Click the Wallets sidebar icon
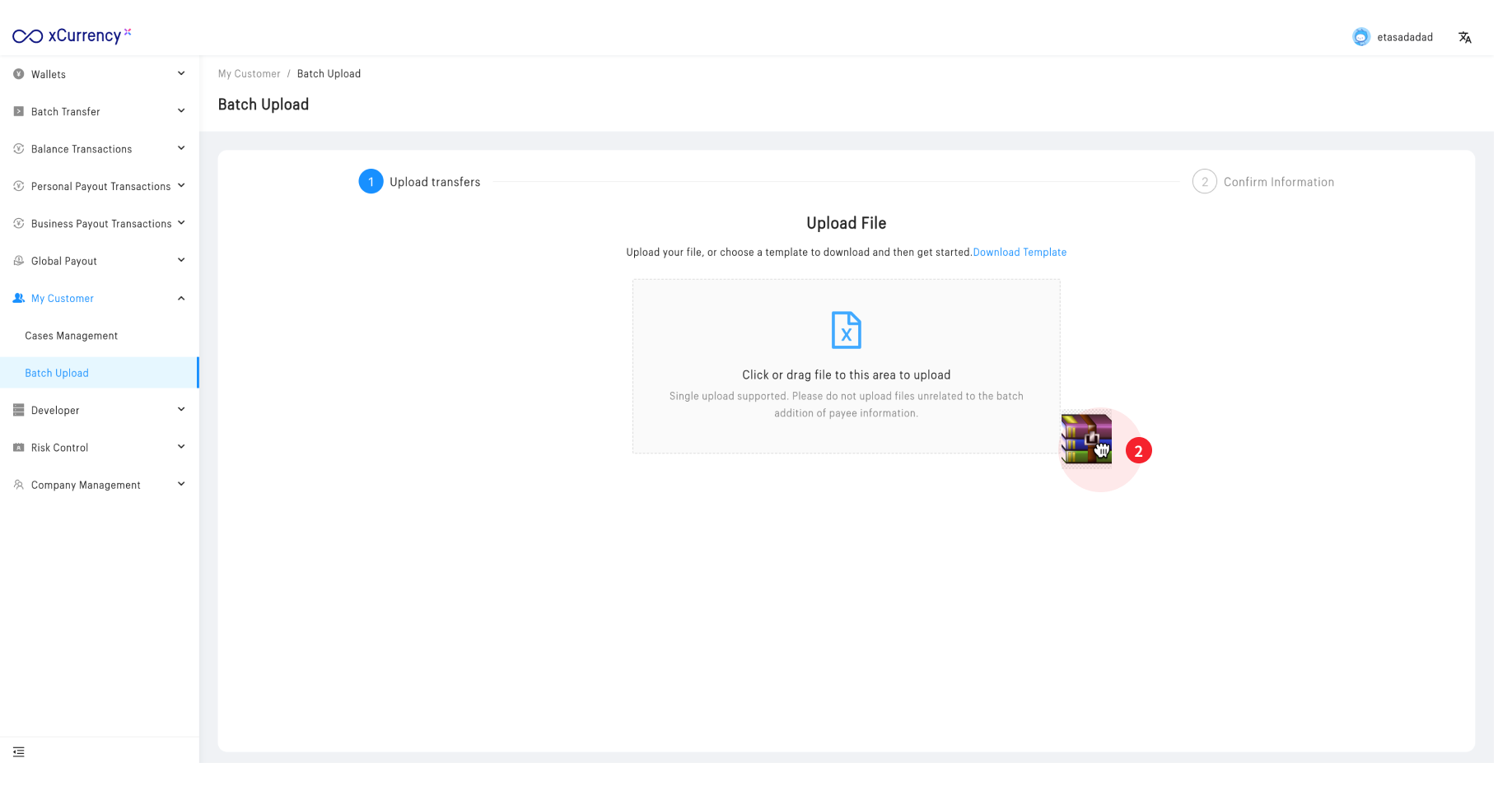Image resolution: width=1512 pixels, height=800 pixels. click(18, 74)
